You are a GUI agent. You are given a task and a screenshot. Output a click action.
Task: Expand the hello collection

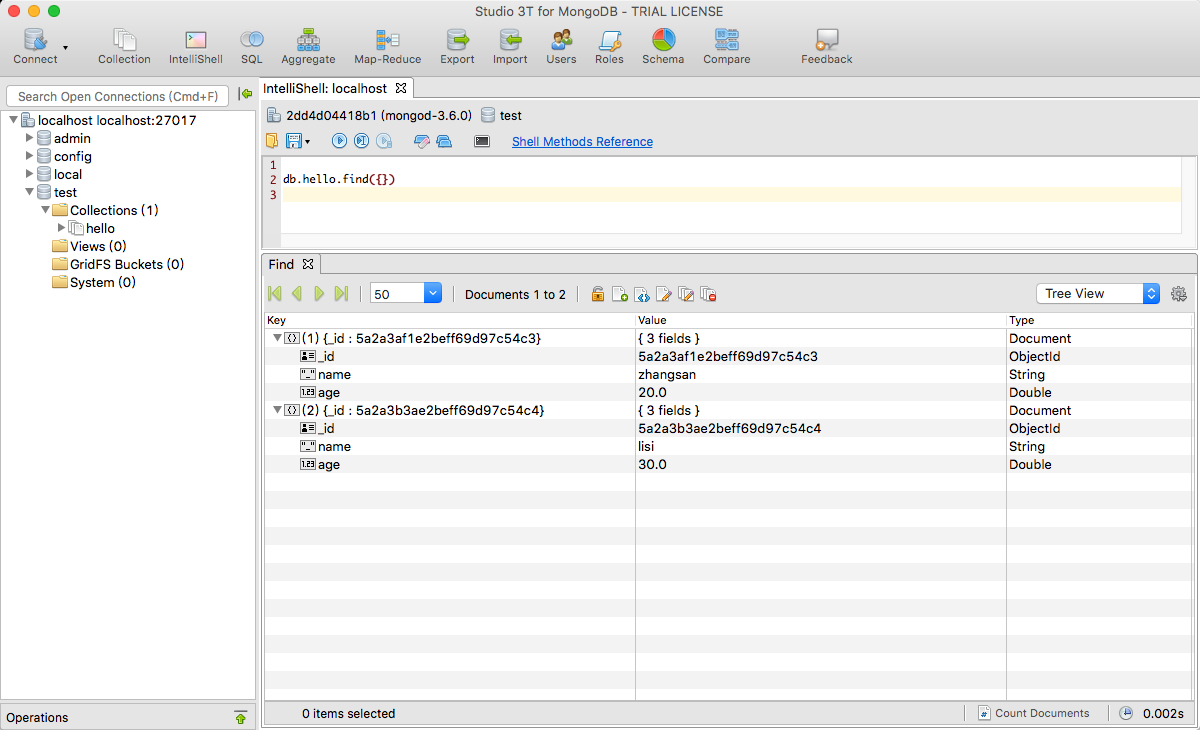coord(62,228)
